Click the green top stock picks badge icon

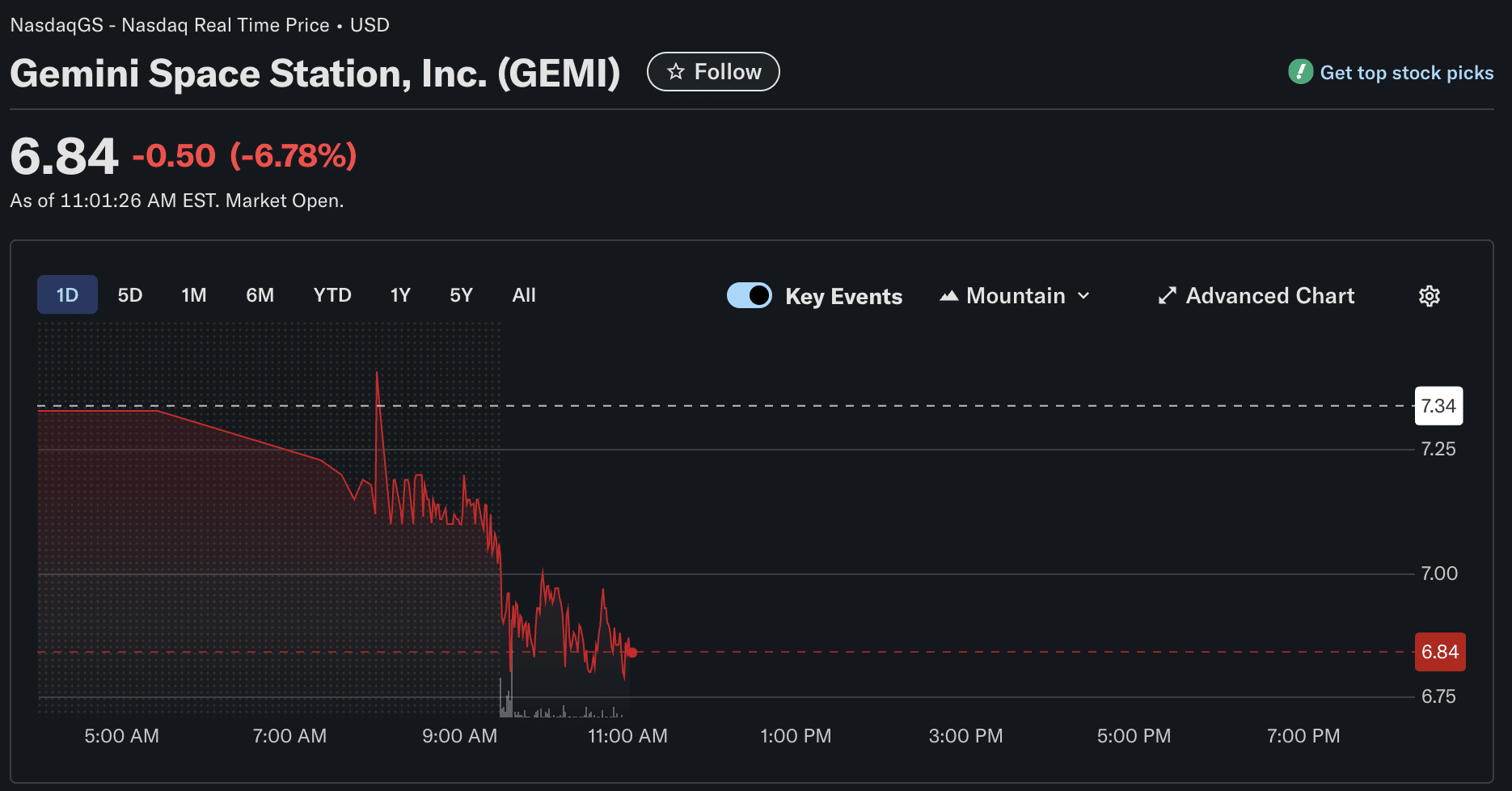click(x=1300, y=72)
